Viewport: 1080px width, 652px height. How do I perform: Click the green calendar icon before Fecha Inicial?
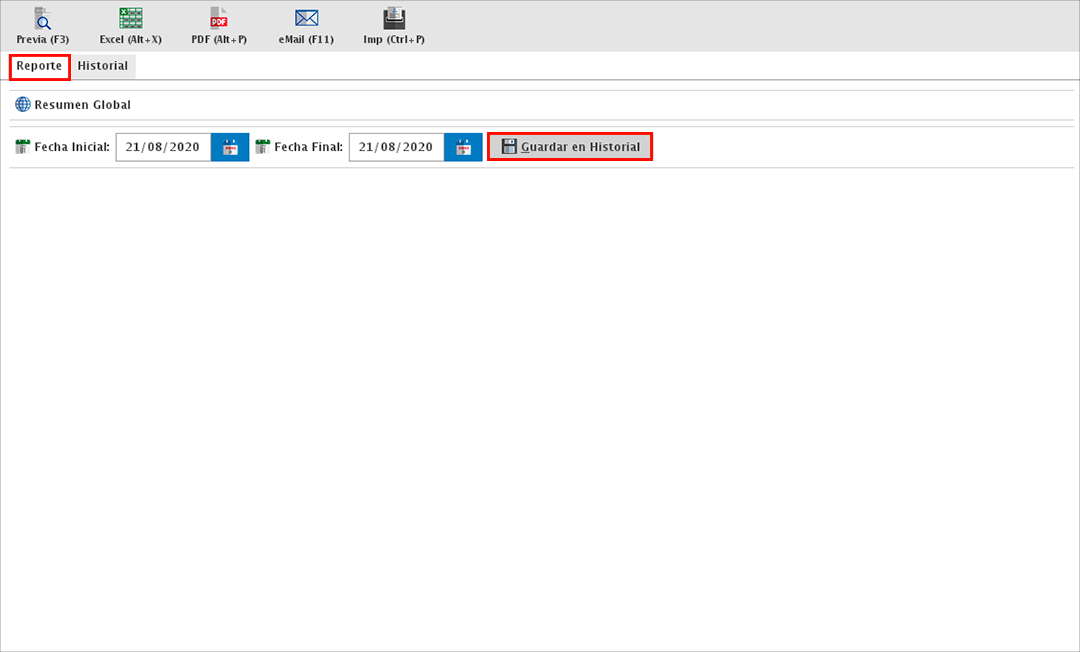(x=23, y=147)
